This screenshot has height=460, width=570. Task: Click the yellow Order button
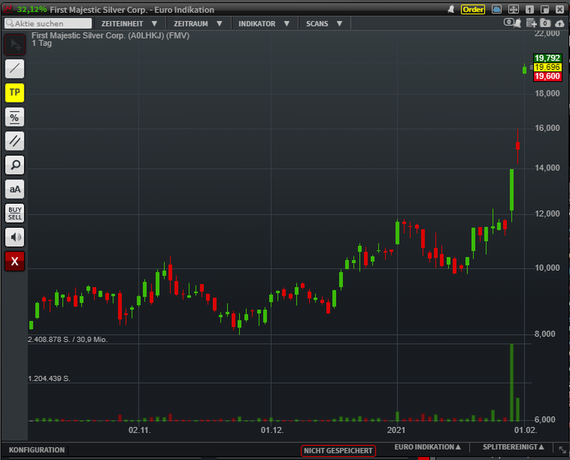click(x=473, y=9)
